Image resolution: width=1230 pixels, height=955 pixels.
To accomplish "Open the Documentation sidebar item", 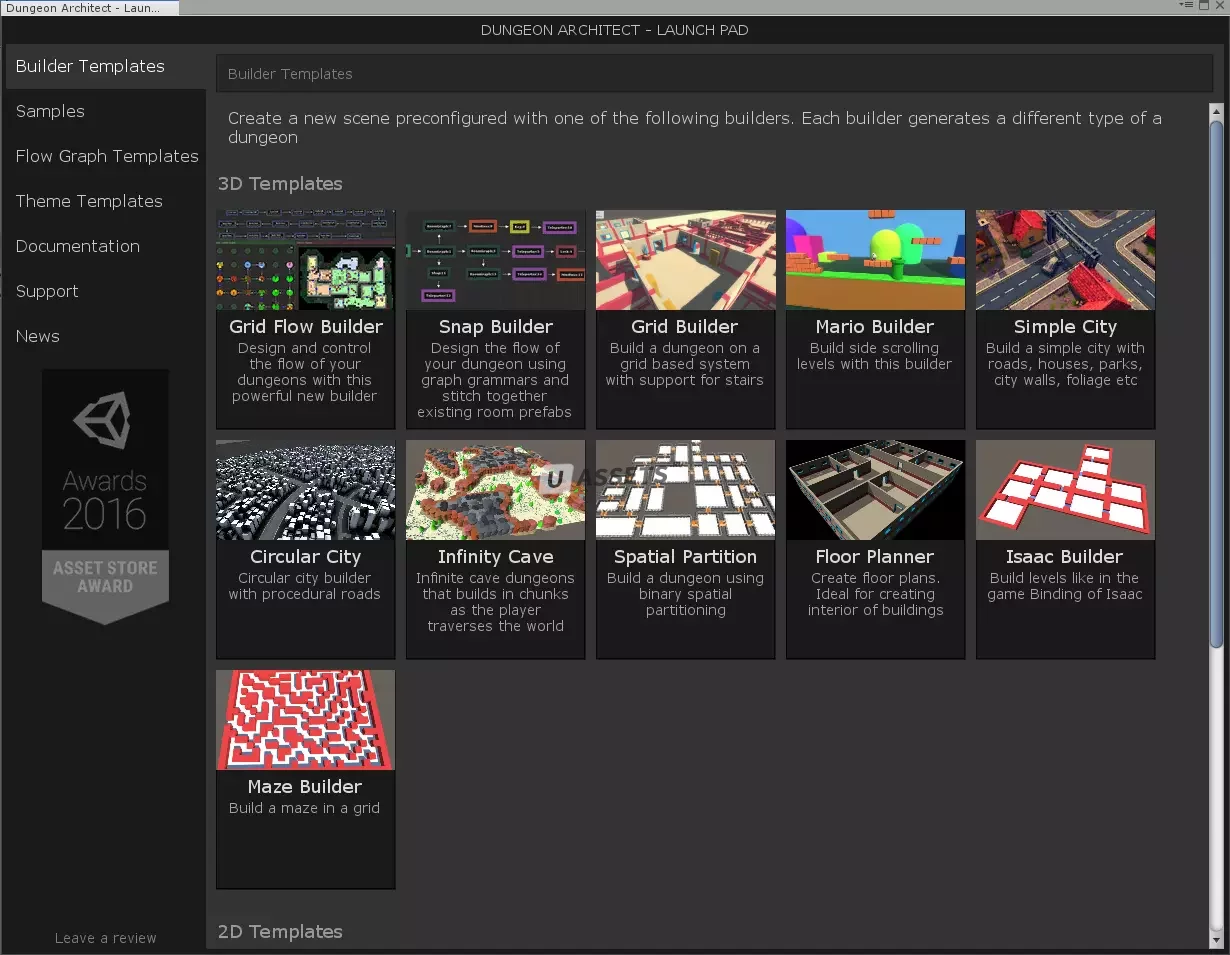I will 78,246.
